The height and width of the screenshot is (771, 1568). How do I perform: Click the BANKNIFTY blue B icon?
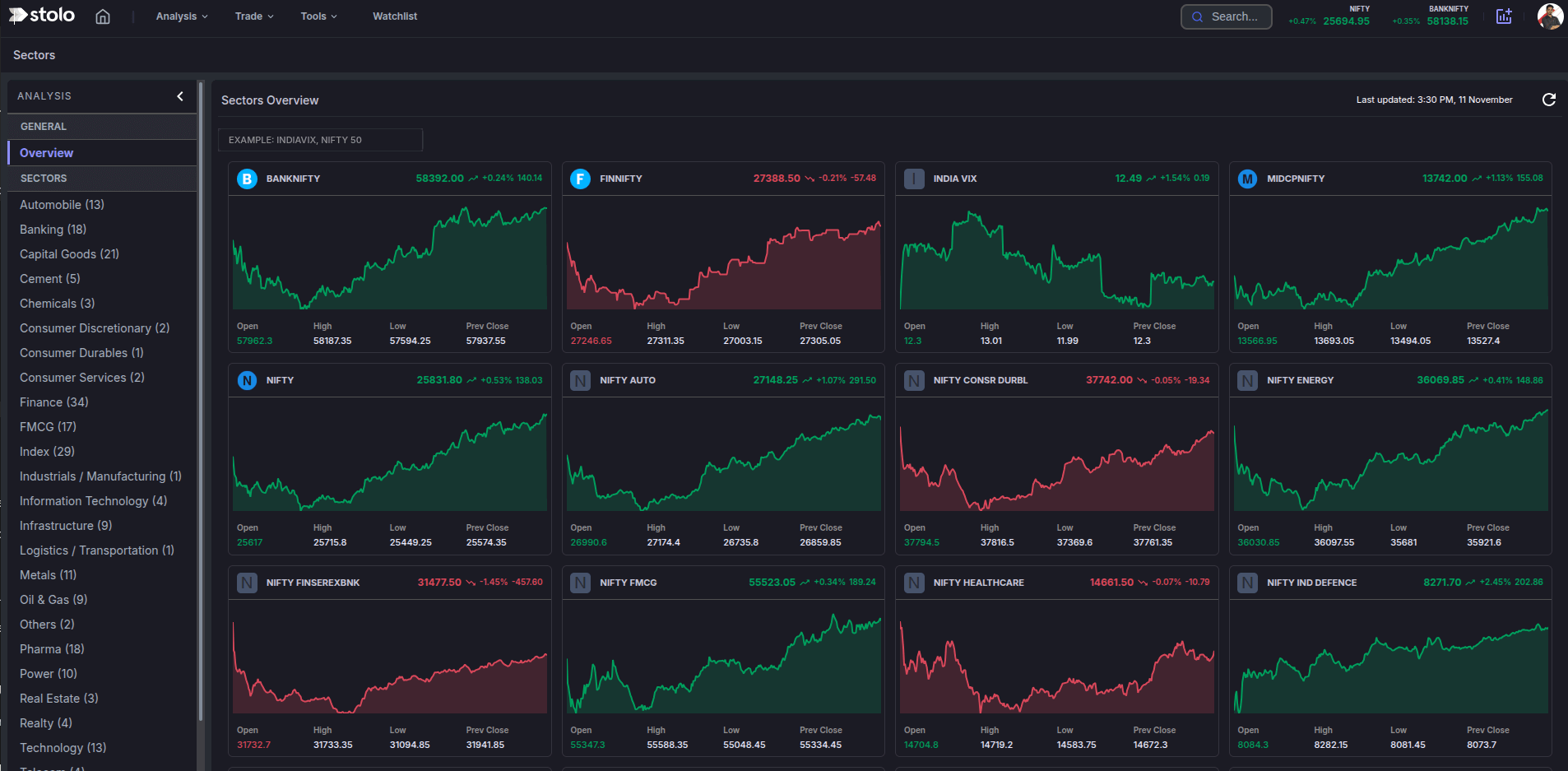[x=247, y=179]
